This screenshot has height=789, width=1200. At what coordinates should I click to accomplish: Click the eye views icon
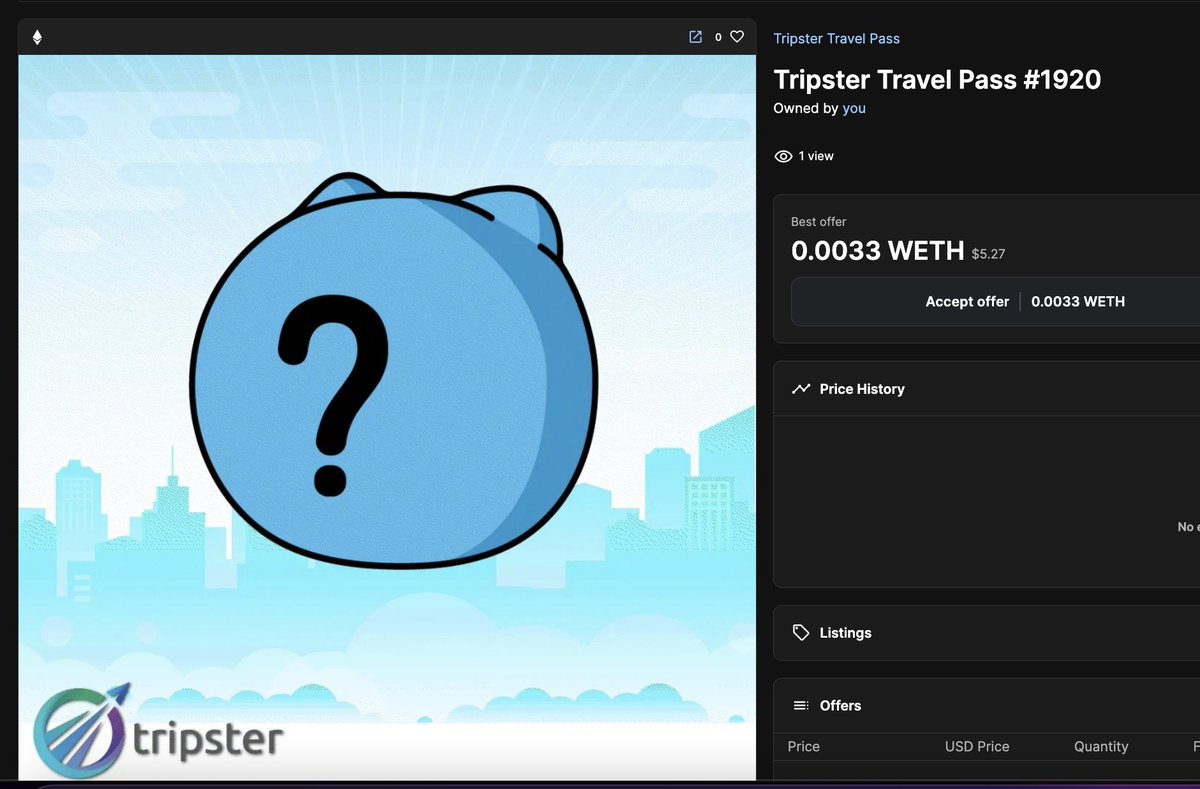click(783, 156)
